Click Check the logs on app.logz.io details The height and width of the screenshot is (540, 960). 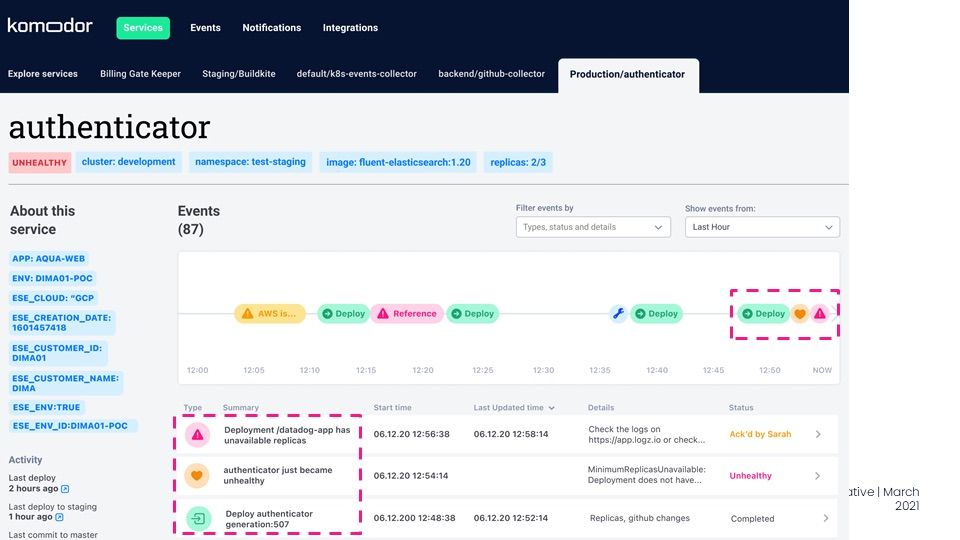pos(647,435)
